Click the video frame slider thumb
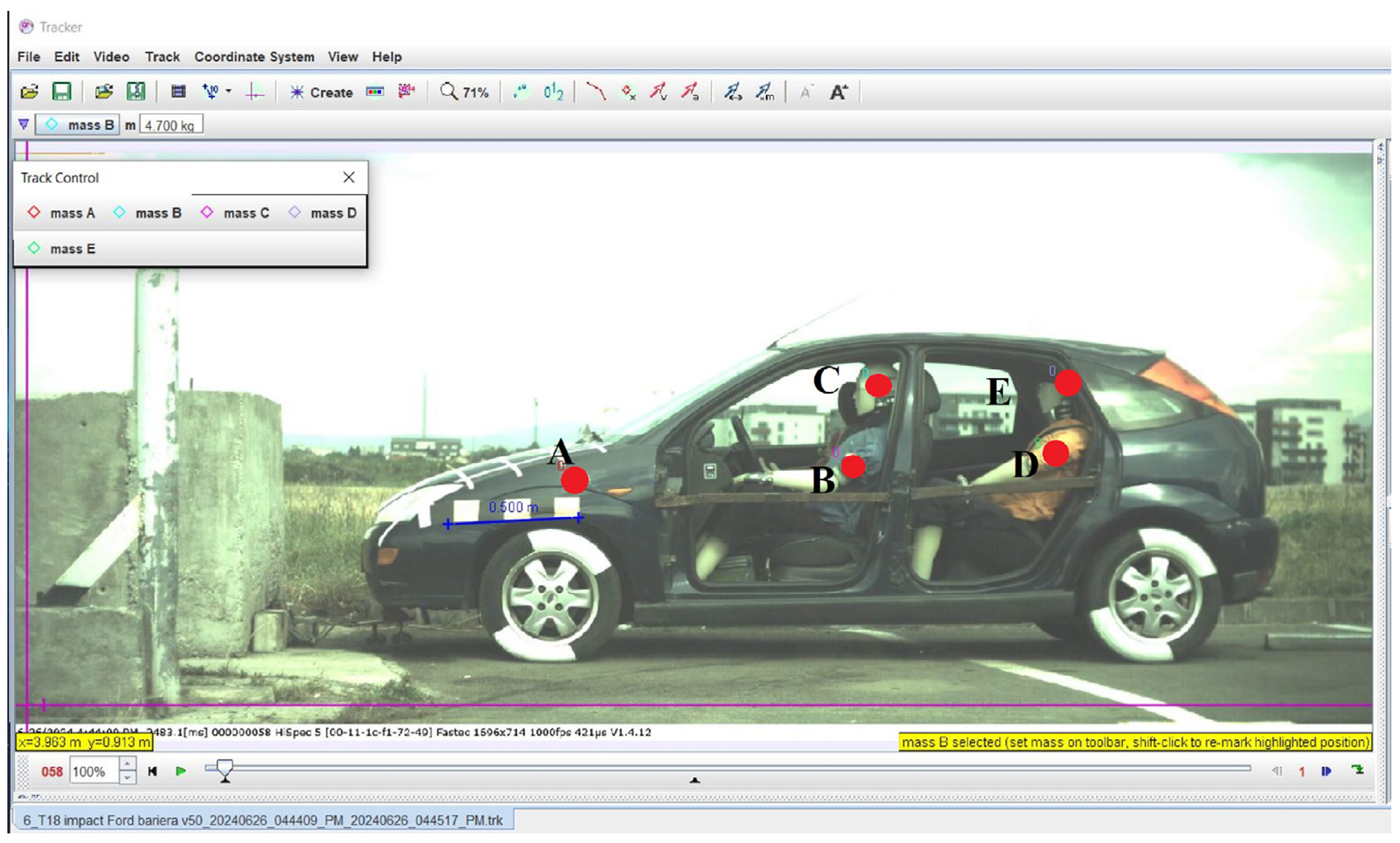1400x843 pixels. click(x=225, y=770)
